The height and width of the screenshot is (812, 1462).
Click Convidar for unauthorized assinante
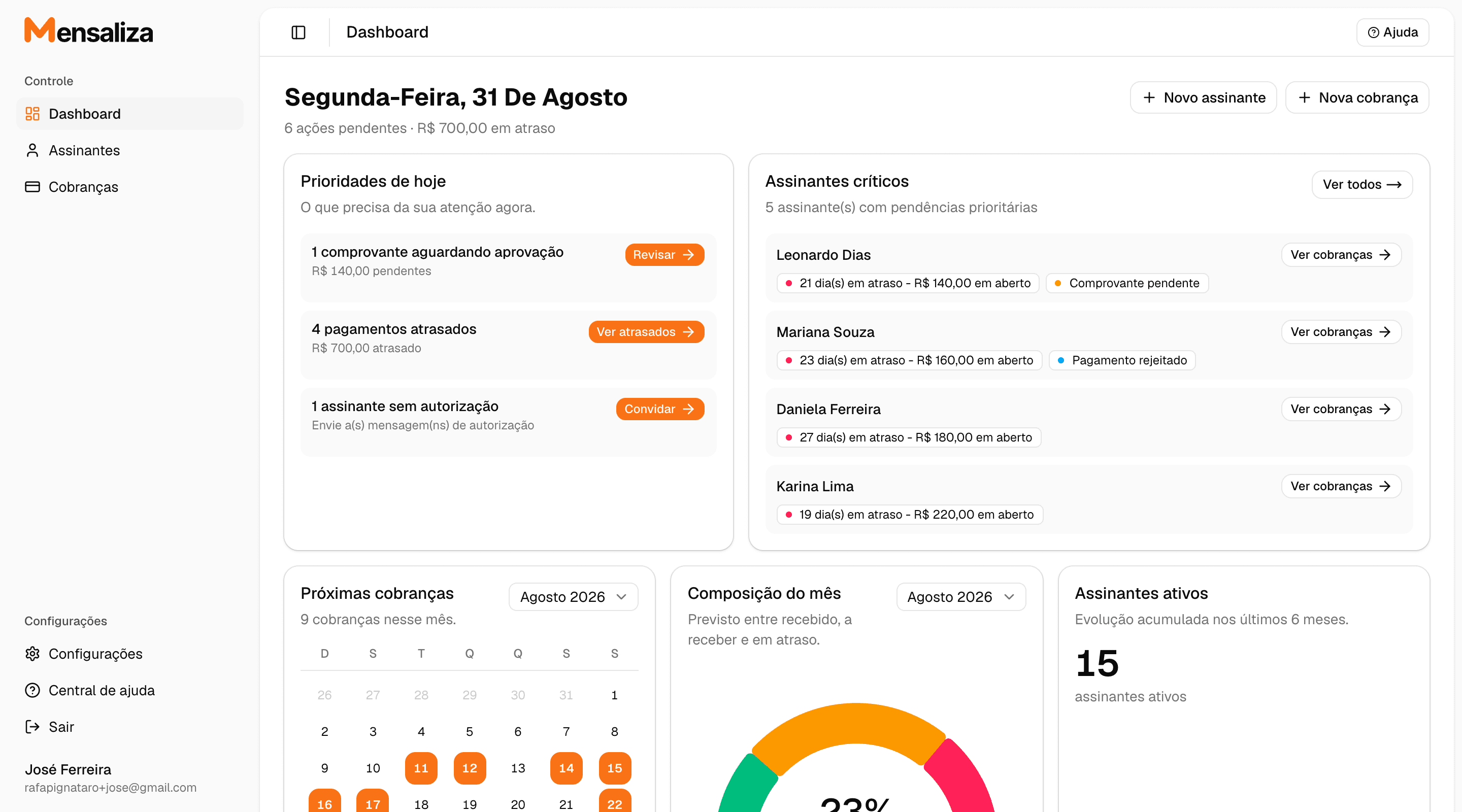point(660,409)
